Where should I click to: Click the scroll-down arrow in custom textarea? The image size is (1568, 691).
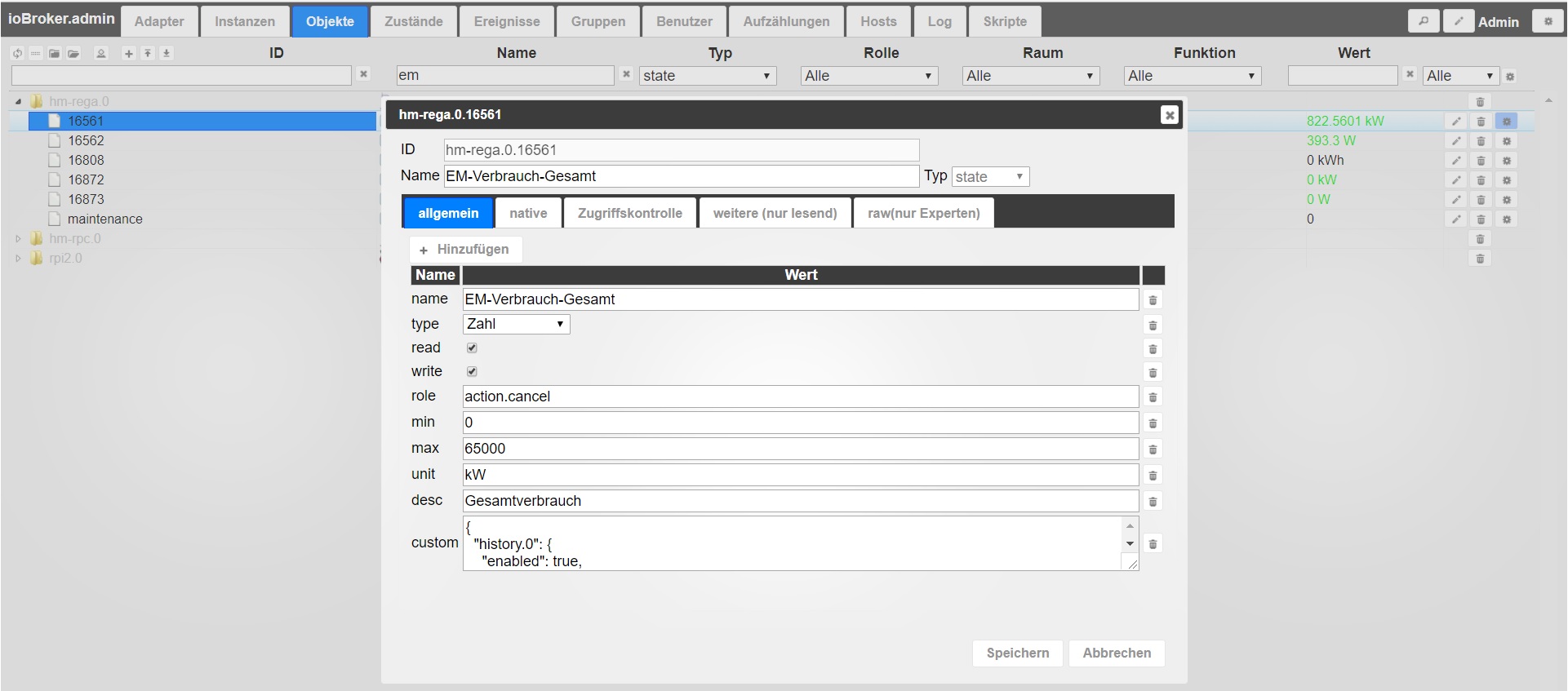coord(1130,544)
